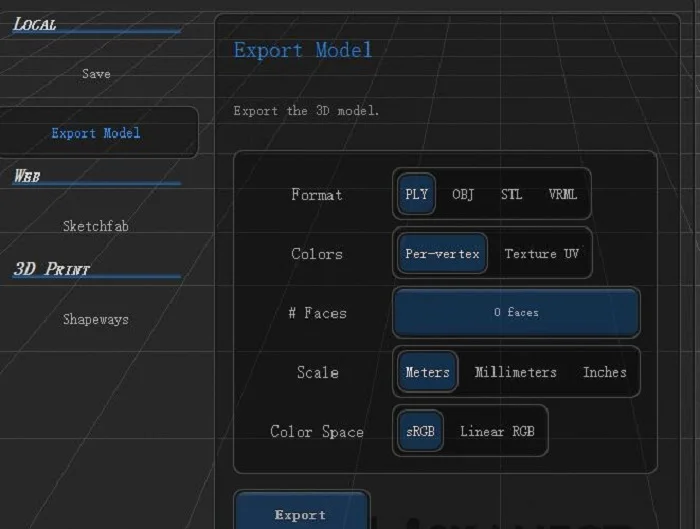Choose OBJ as export format

pos(463,195)
